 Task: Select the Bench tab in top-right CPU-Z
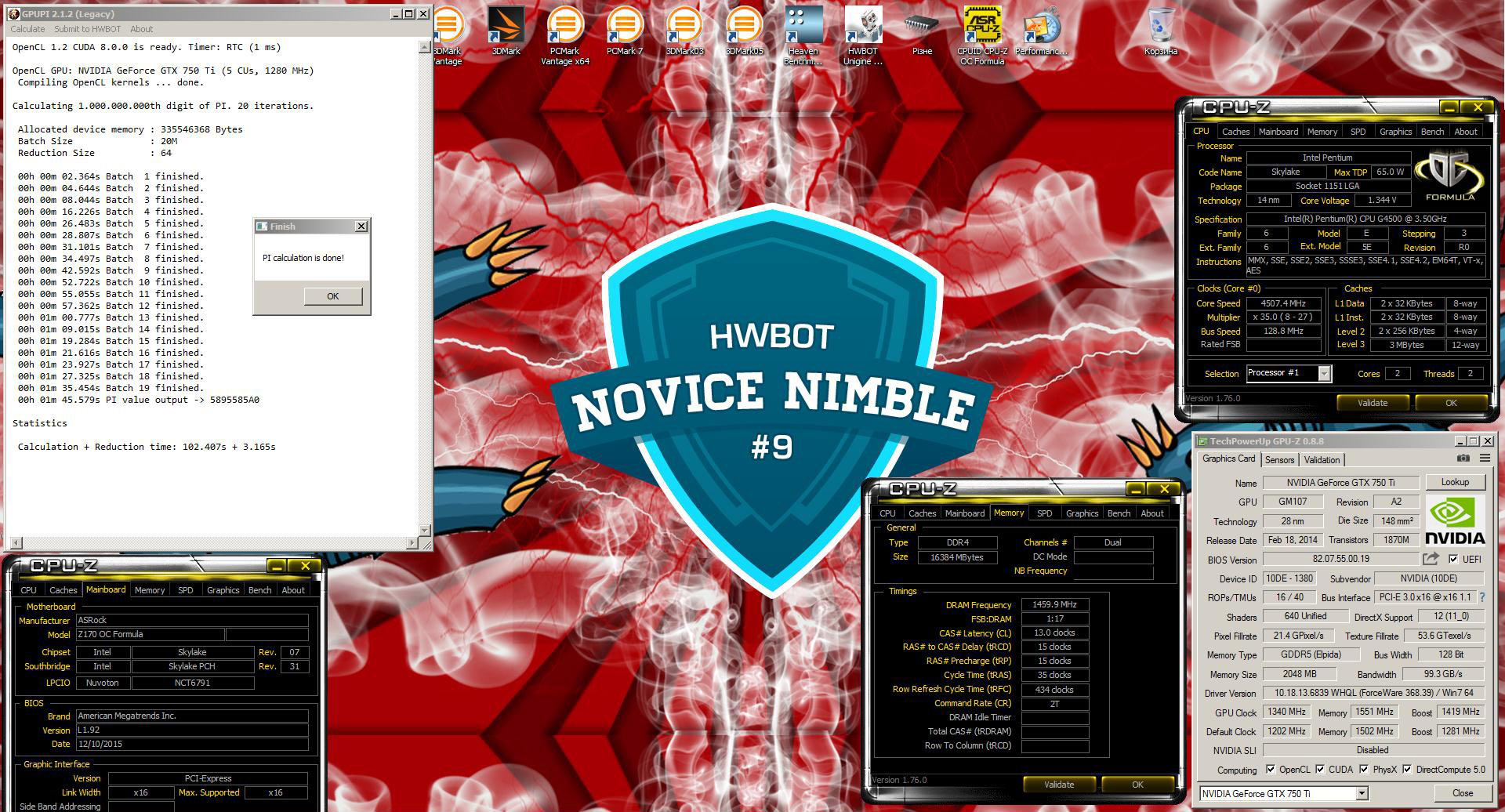pyautogui.click(x=1432, y=132)
